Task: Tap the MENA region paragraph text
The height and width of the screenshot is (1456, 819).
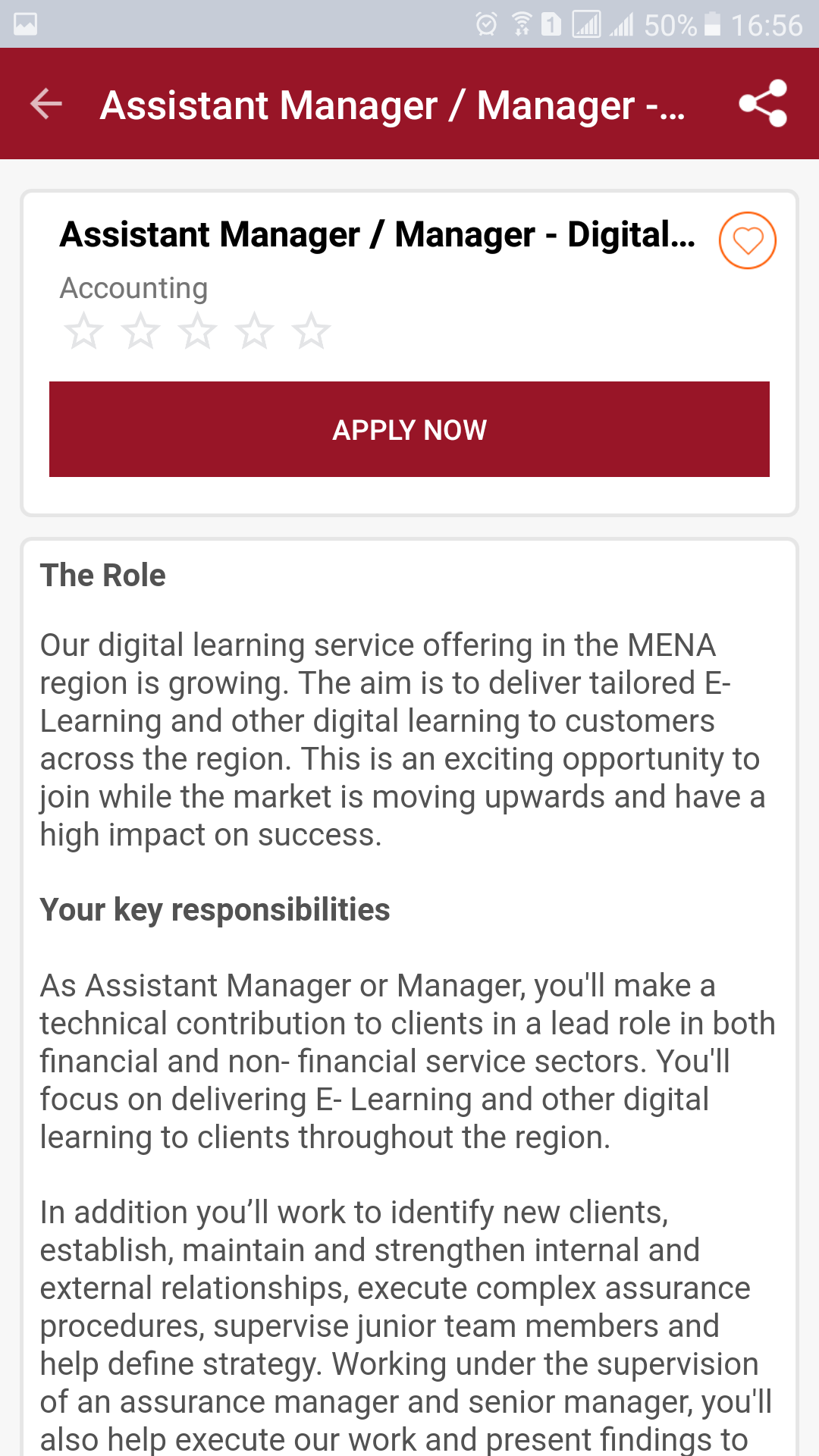Action: click(402, 739)
